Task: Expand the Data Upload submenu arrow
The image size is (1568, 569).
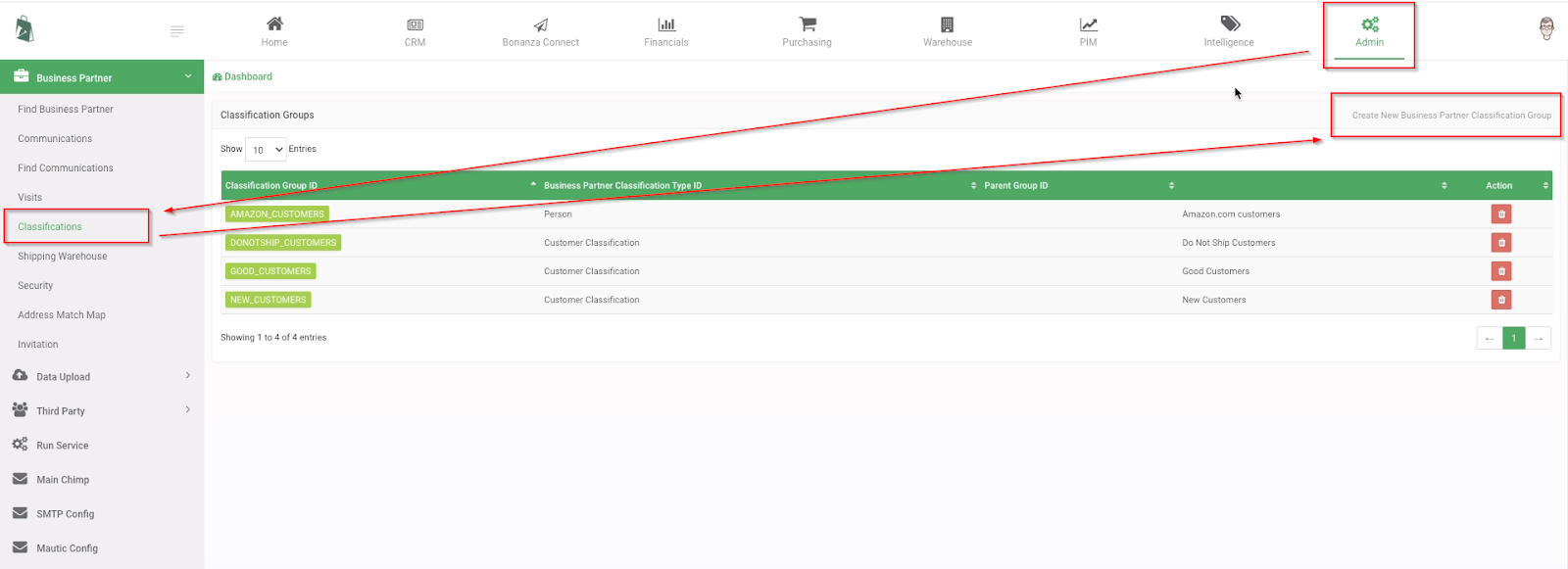Action: (188, 376)
